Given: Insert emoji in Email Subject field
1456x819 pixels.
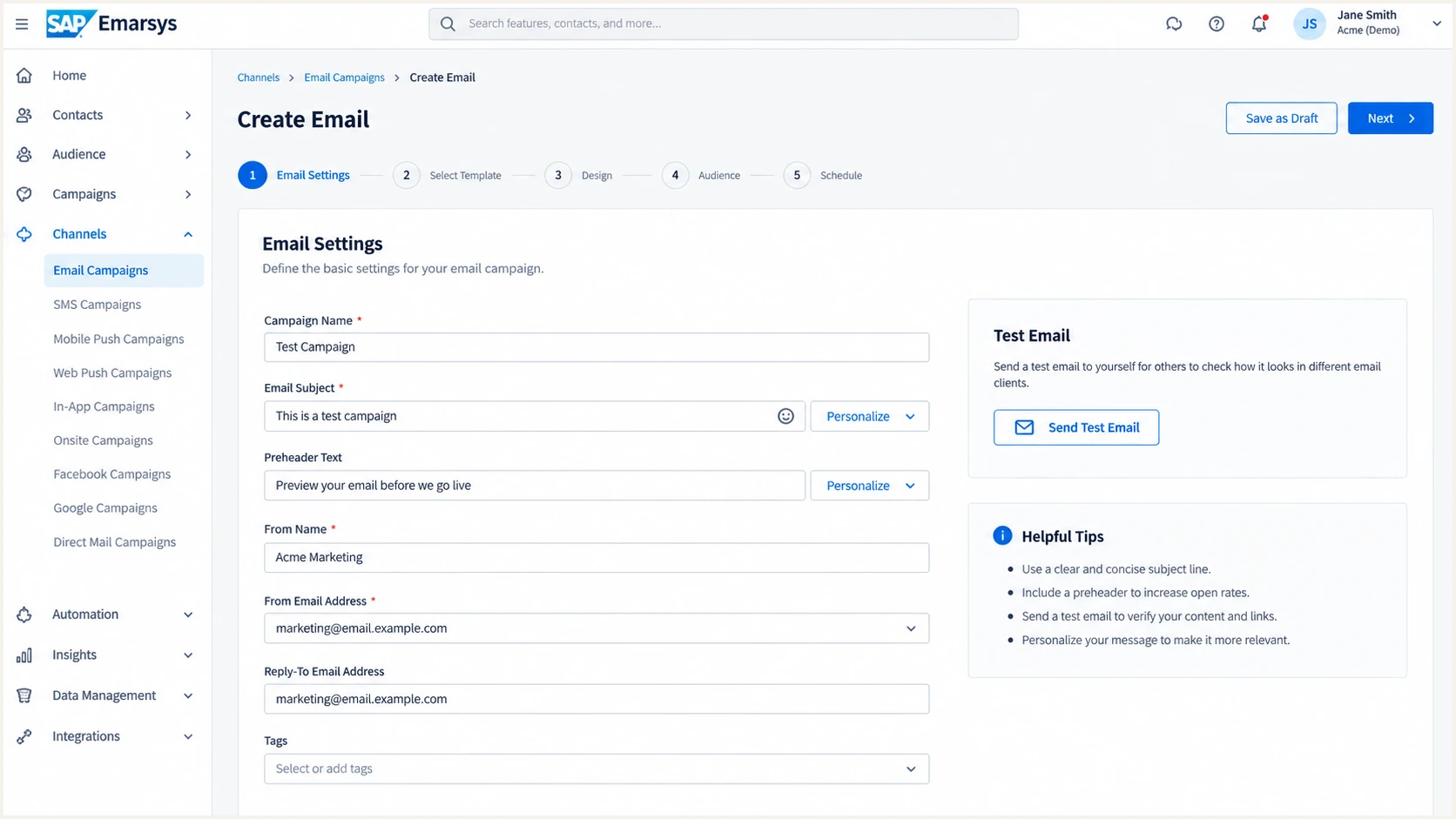Looking at the screenshot, I should click(x=785, y=416).
